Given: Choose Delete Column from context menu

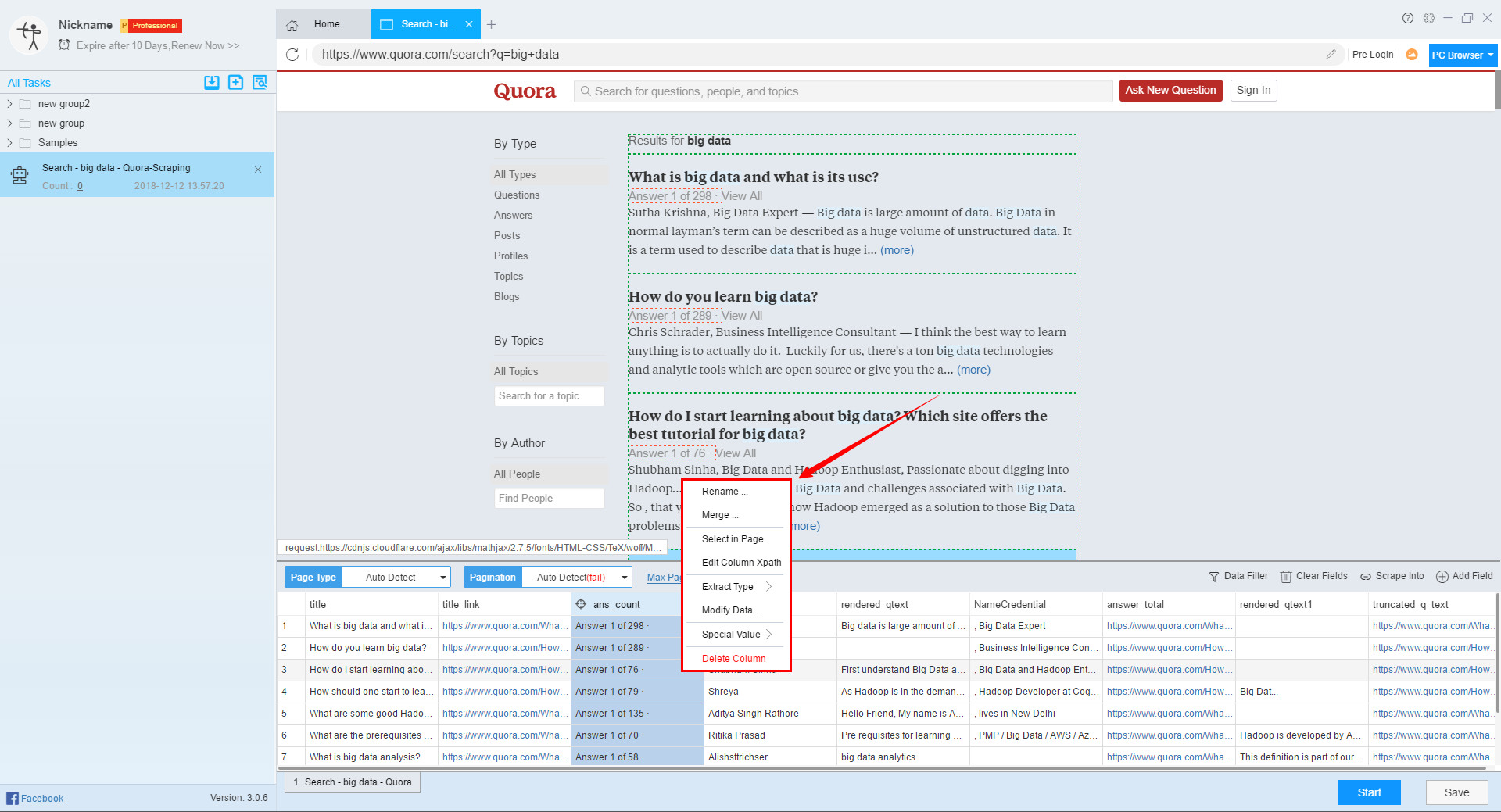Looking at the screenshot, I should click(733, 659).
